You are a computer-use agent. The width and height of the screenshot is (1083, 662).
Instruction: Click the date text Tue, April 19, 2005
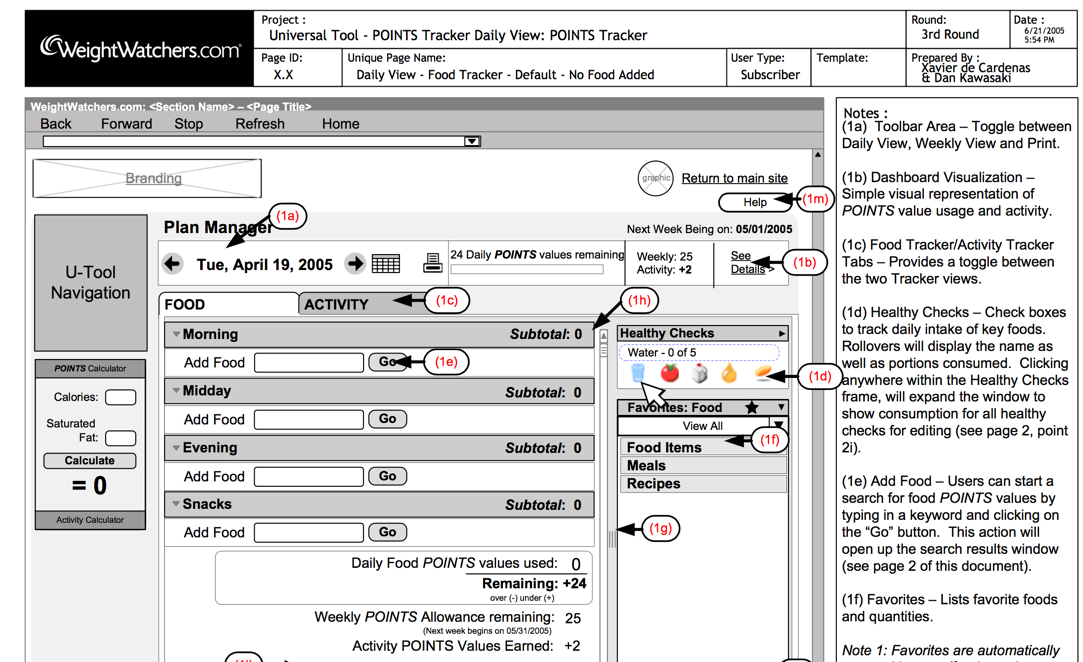[x=265, y=265]
